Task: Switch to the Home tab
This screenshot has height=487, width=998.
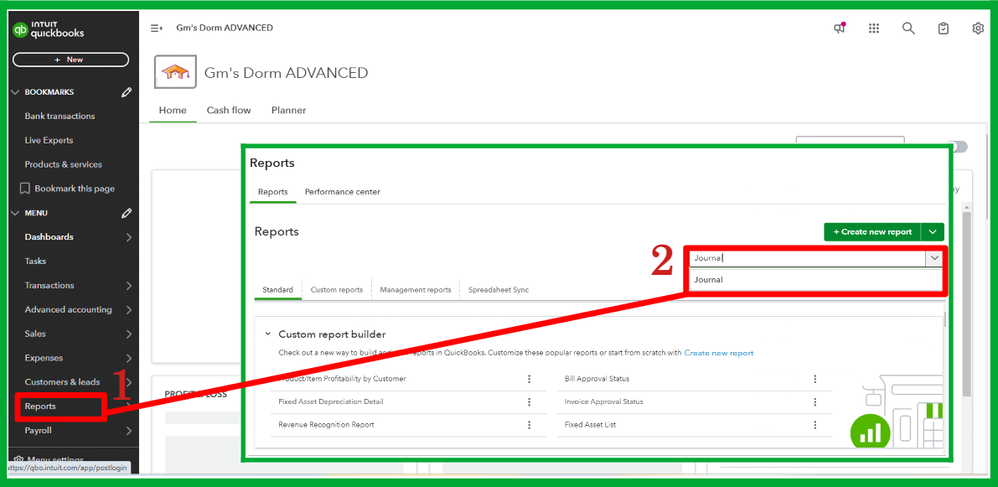Action: click(x=172, y=110)
